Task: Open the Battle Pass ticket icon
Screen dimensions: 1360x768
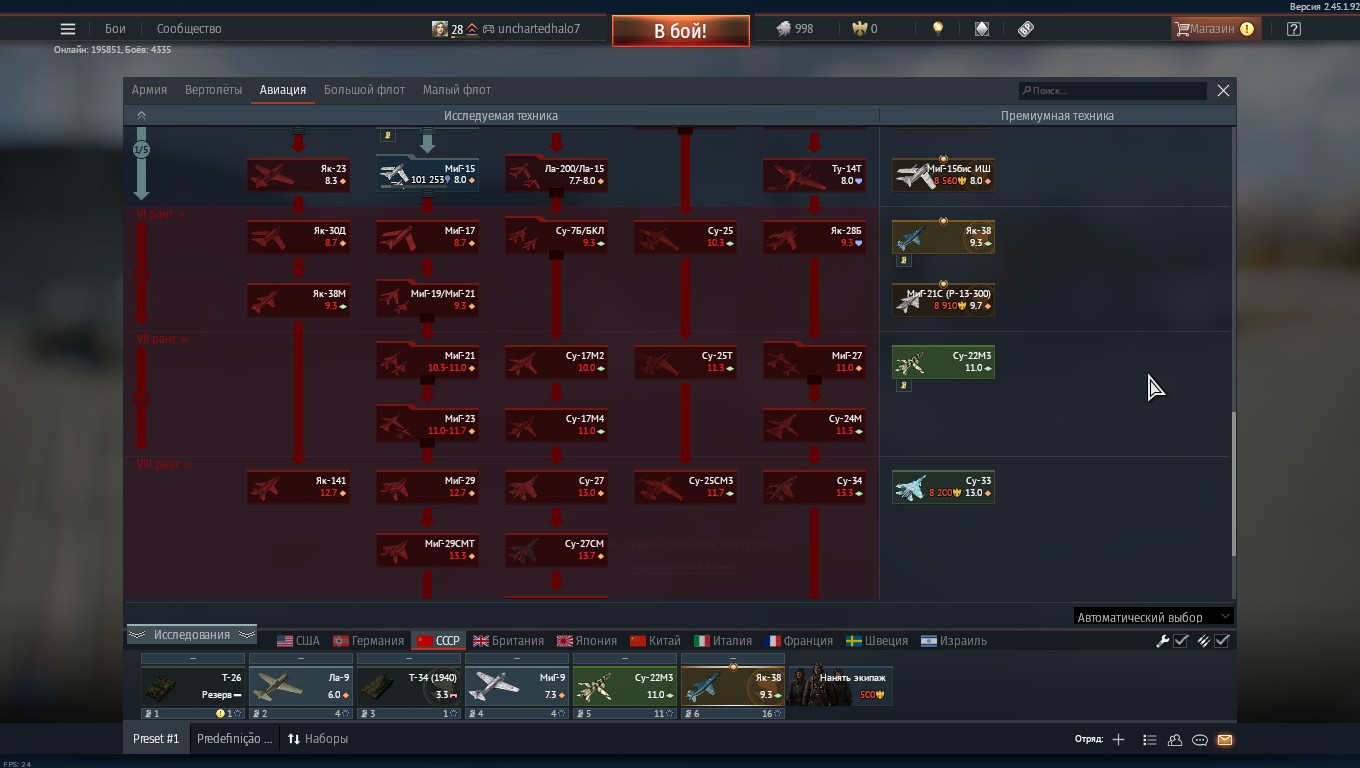Action: pos(1026,29)
